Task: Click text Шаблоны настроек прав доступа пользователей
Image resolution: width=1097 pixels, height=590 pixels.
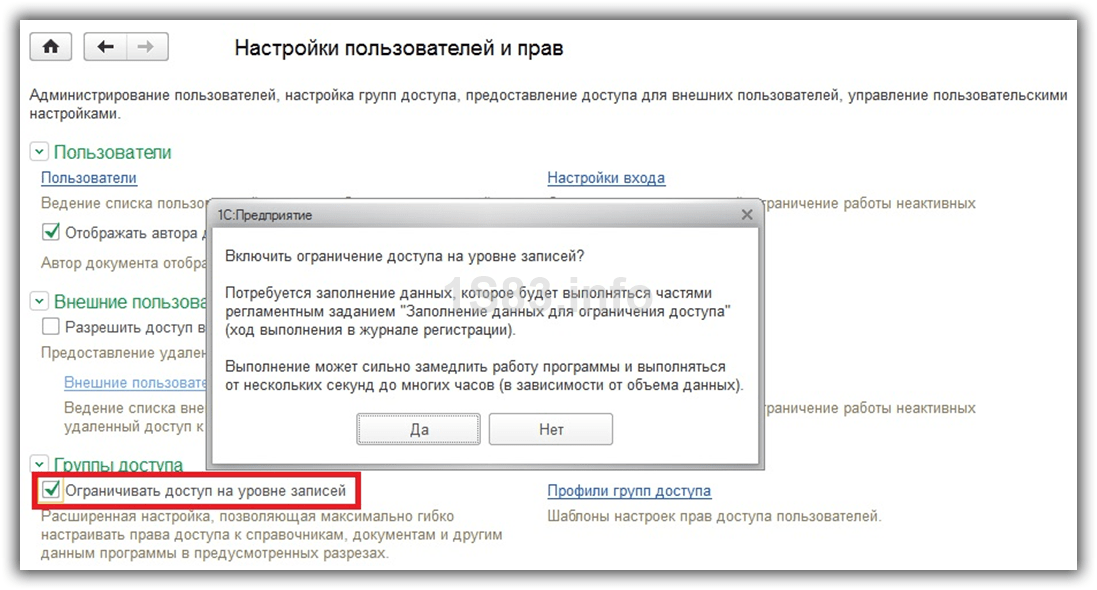Action: pyautogui.click(x=714, y=517)
